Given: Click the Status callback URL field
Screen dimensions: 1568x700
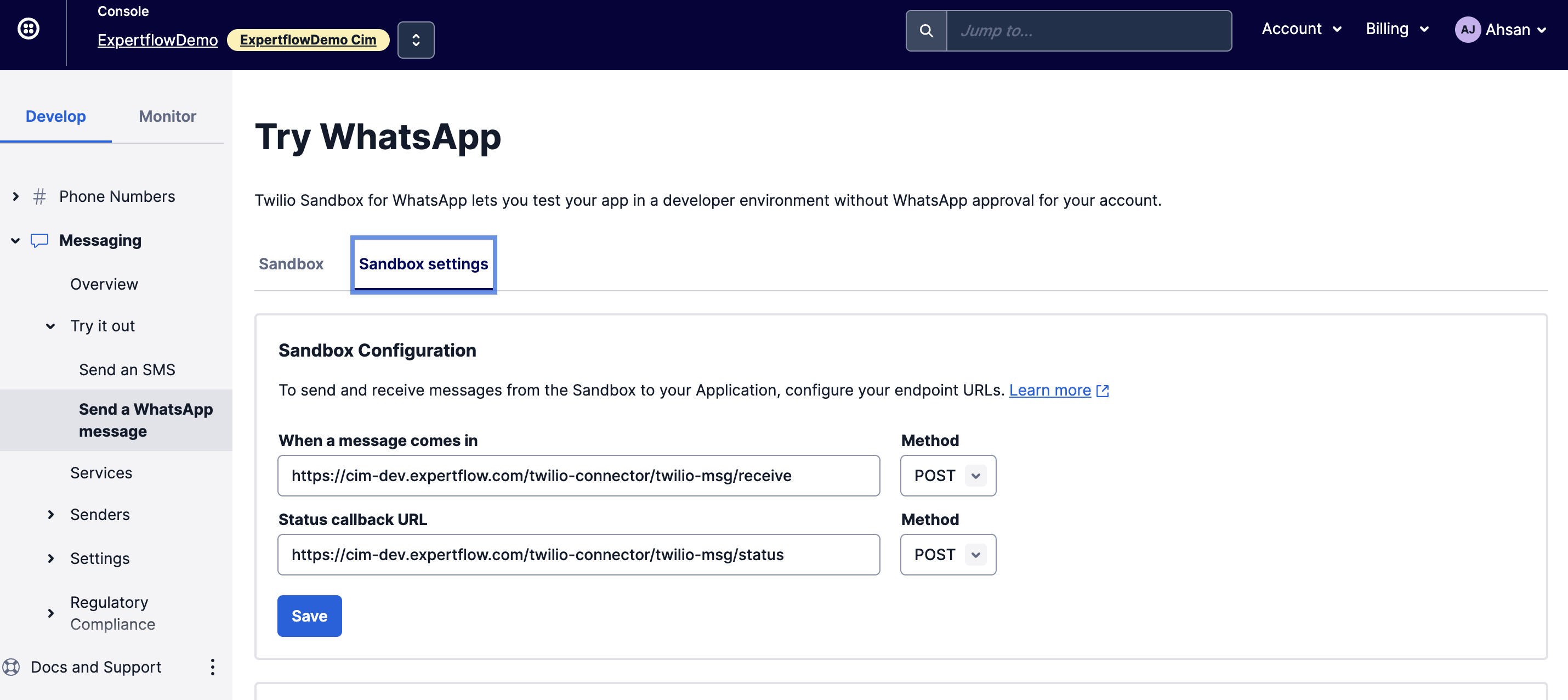Looking at the screenshot, I should coord(578,555).
